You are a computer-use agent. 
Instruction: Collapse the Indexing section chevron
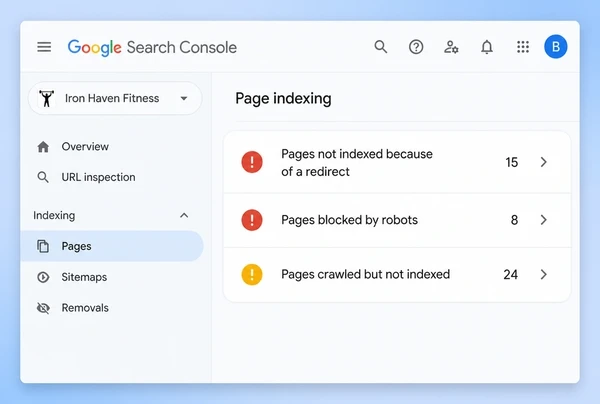pos(184,215)
